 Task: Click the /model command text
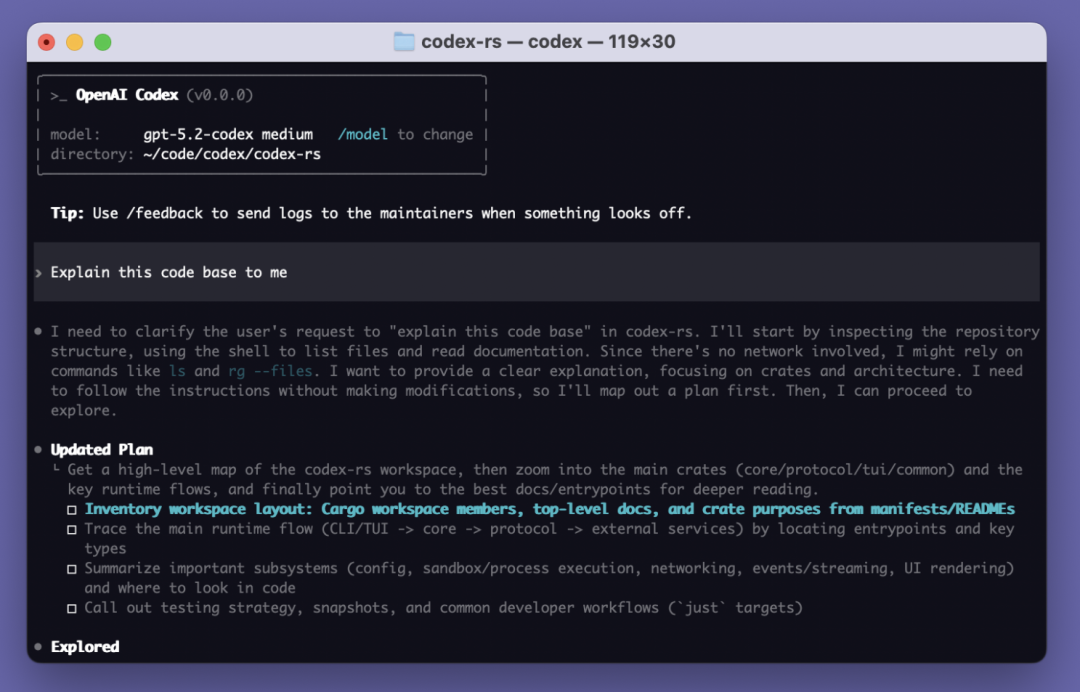[362, 134]
